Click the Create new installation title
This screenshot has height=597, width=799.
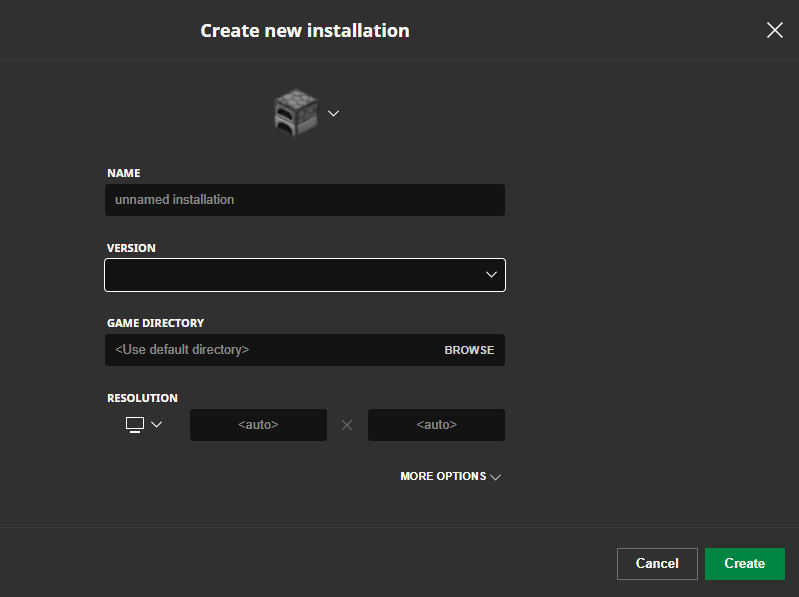[304, 30]
